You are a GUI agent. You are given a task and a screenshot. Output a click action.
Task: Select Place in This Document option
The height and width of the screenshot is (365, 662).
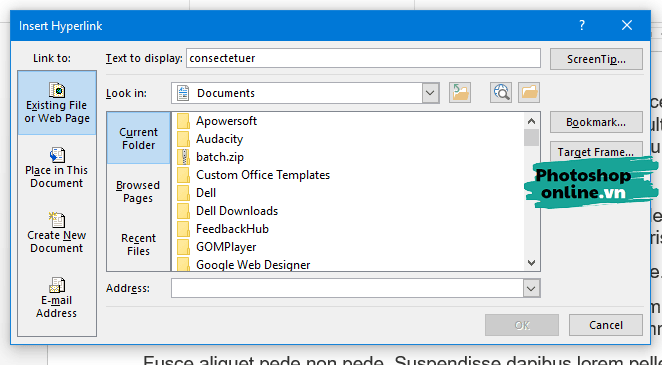pos(57,168)
